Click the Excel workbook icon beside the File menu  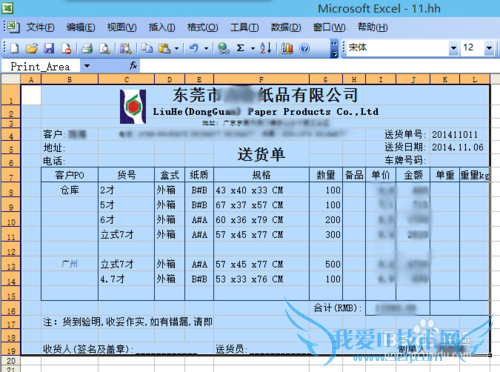tap(13, 27)
